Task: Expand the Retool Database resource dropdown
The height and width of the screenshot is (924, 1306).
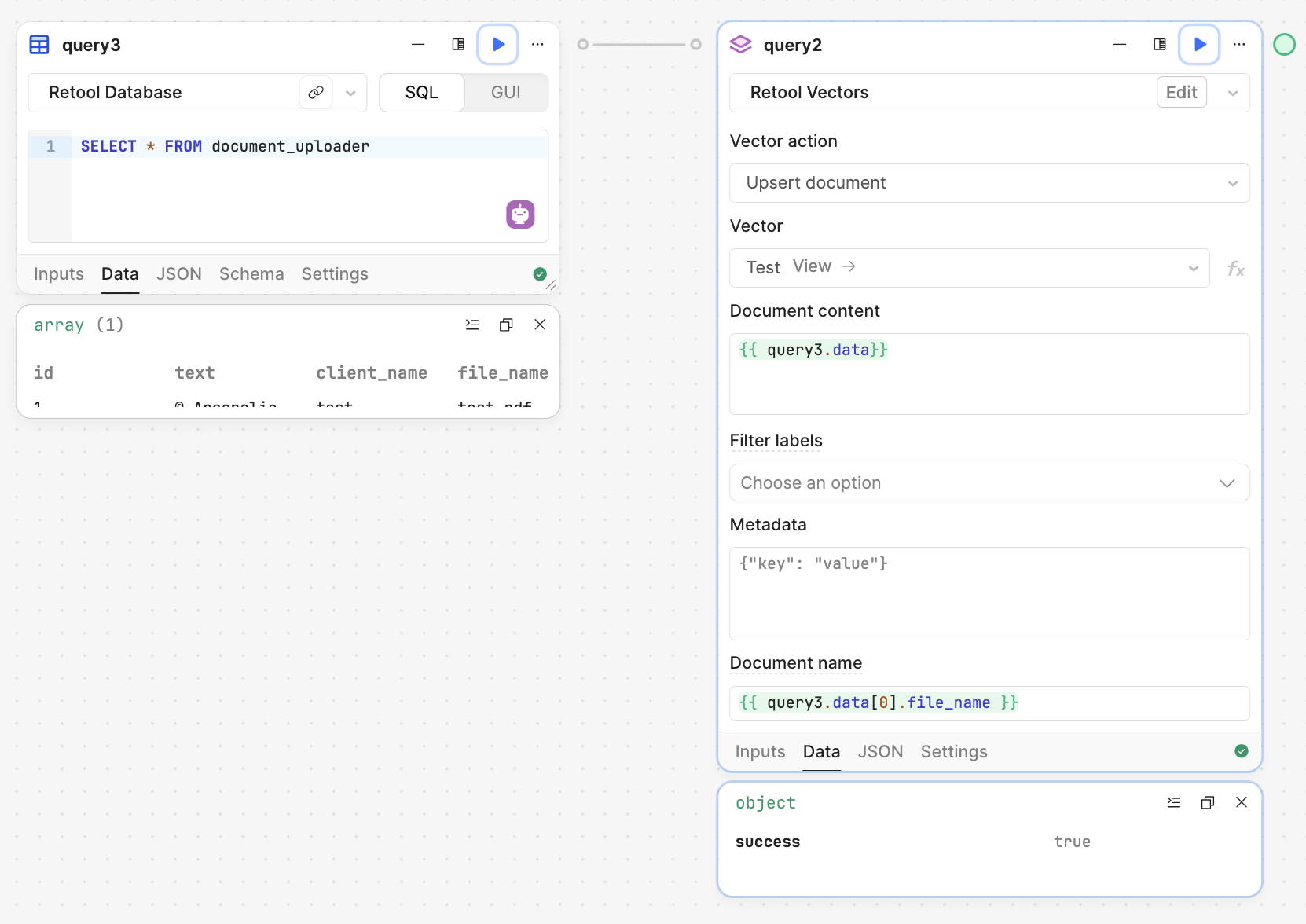Action: 350,93
